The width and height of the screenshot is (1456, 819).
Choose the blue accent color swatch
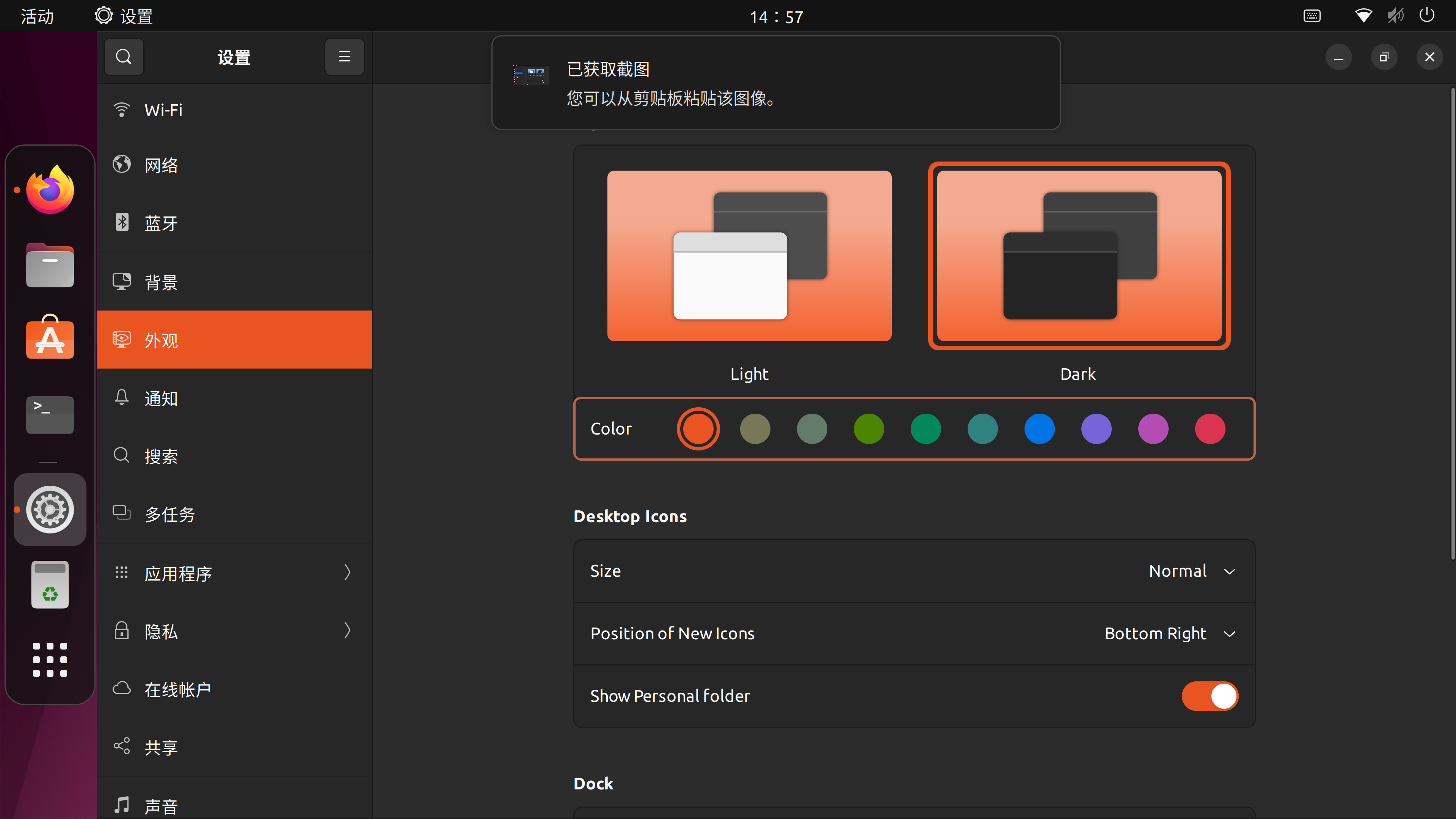point(1039,428)
